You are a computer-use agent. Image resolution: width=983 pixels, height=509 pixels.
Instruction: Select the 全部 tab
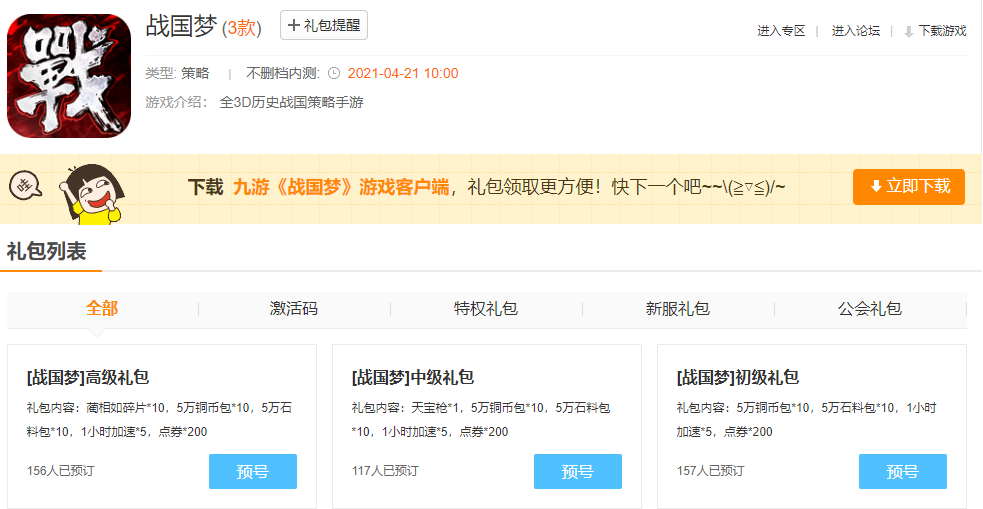coord(102,308)
